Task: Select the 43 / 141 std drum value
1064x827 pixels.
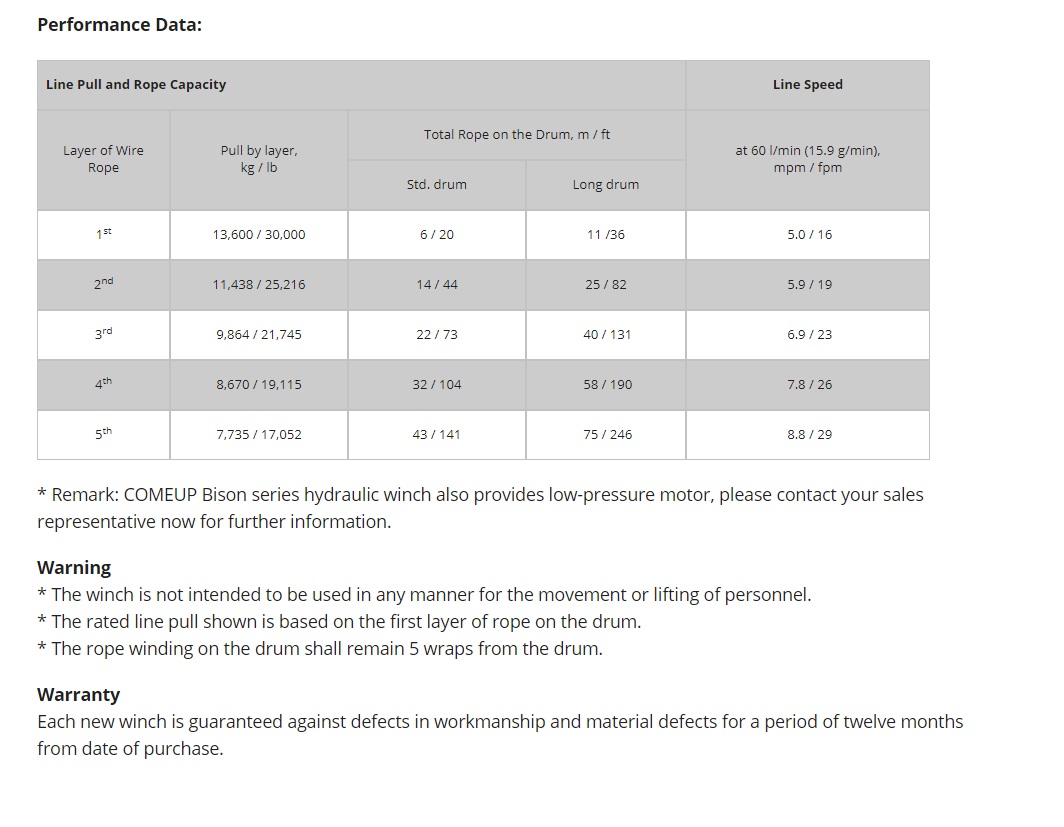Action: (x=437, y=435)
